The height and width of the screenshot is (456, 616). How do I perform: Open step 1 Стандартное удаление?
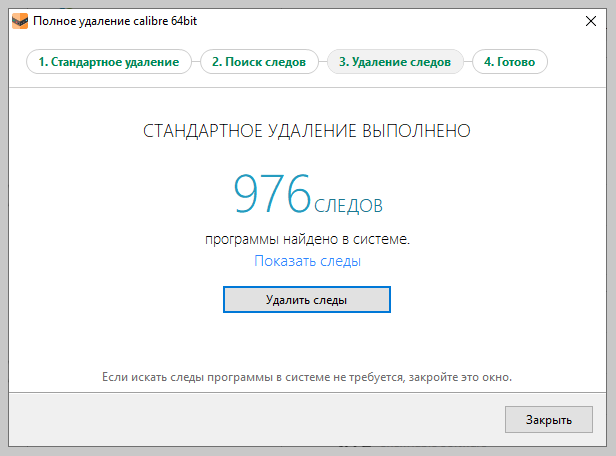[x=109, y=62]
